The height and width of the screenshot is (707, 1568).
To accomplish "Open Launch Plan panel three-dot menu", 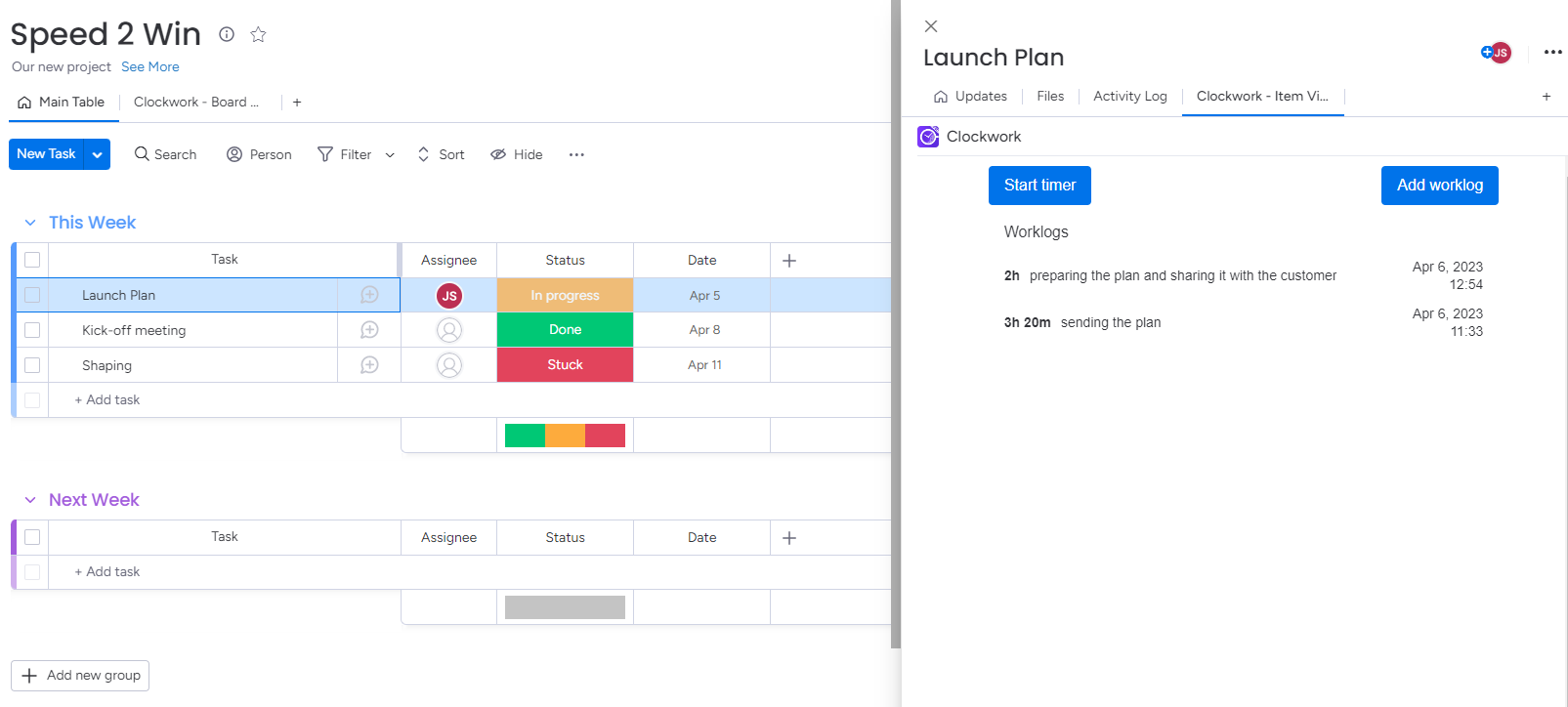I will pos(1552,53).
